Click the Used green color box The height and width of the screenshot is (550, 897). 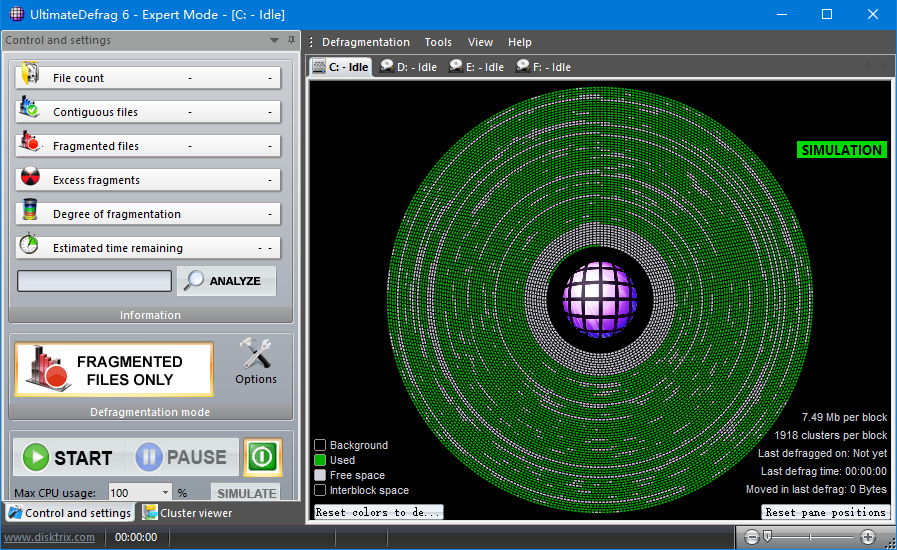[x=320, y=460]
